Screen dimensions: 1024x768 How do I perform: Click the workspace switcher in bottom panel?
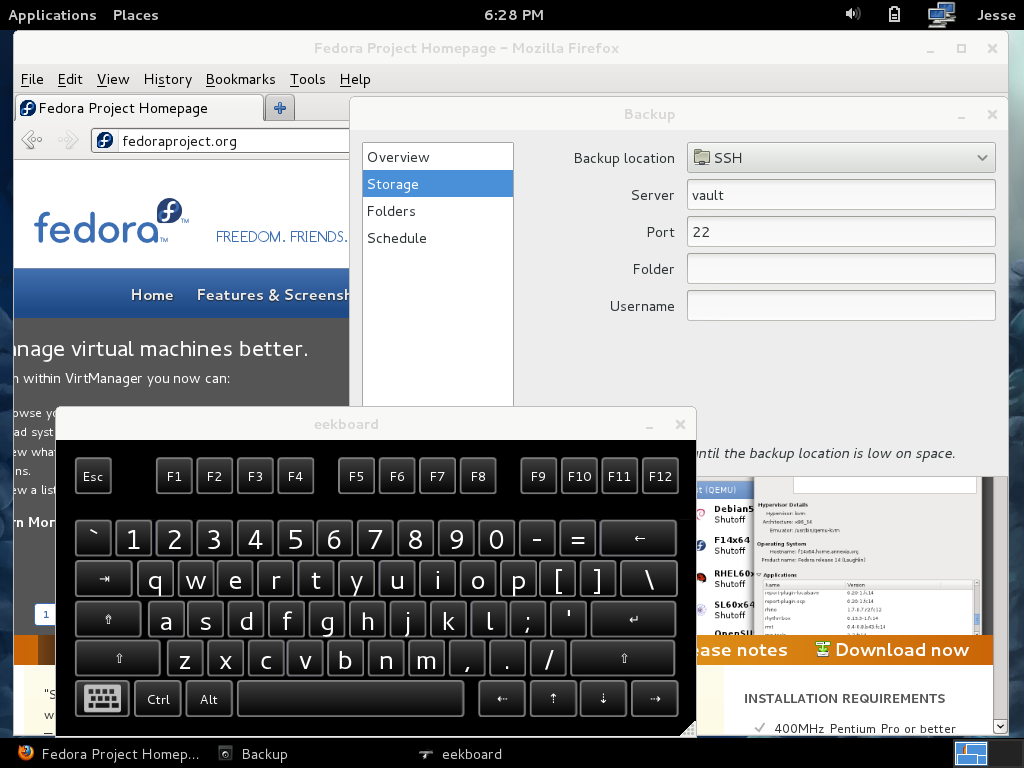click(971, 754)
